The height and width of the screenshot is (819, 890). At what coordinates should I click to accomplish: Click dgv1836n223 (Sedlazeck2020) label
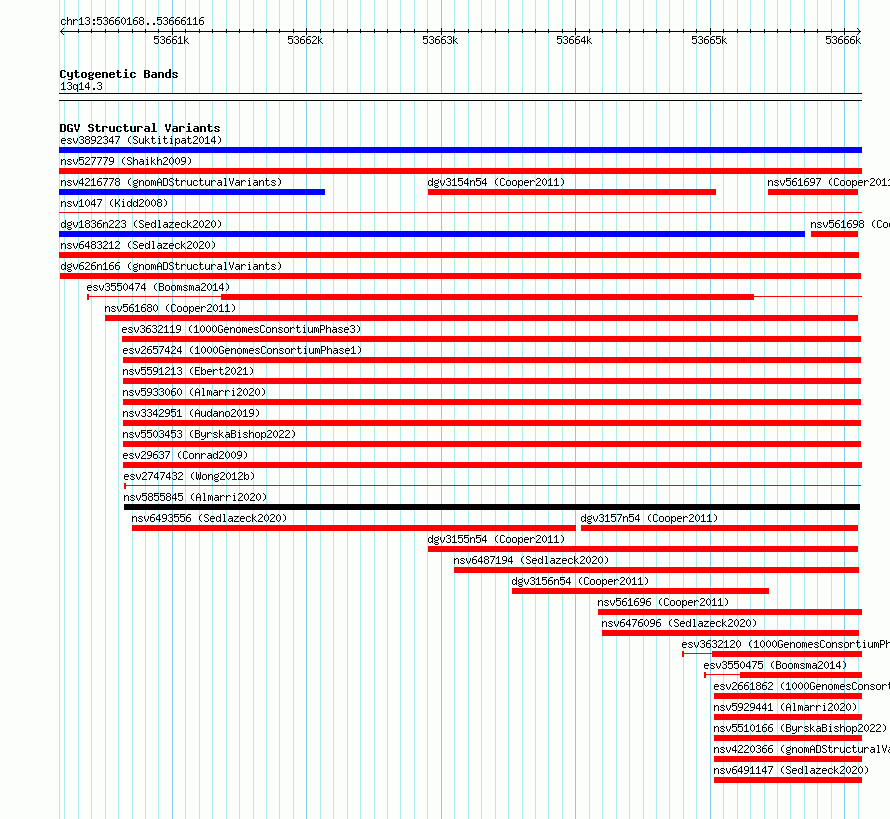click(141, 224)
